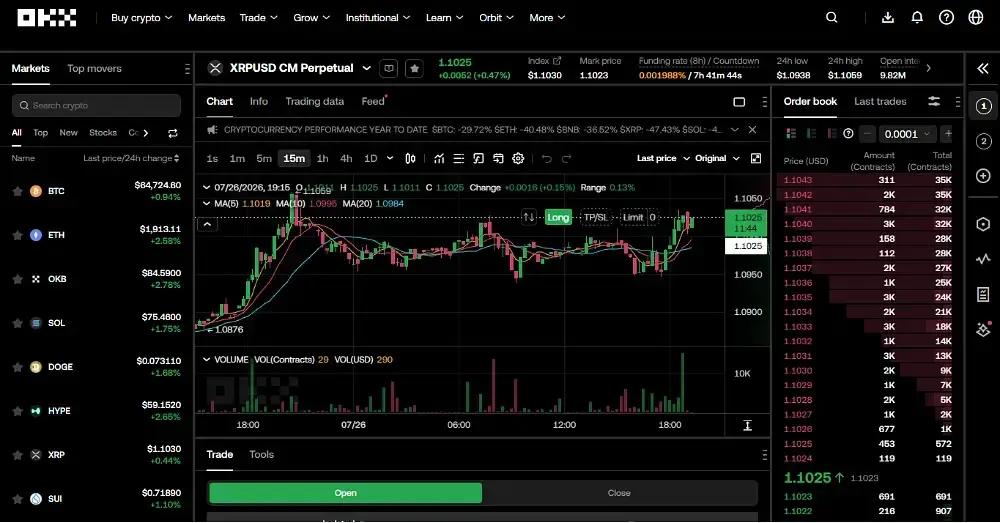Open the chart settings gear
Viewport: 1000px width, 523px height.
518,158
